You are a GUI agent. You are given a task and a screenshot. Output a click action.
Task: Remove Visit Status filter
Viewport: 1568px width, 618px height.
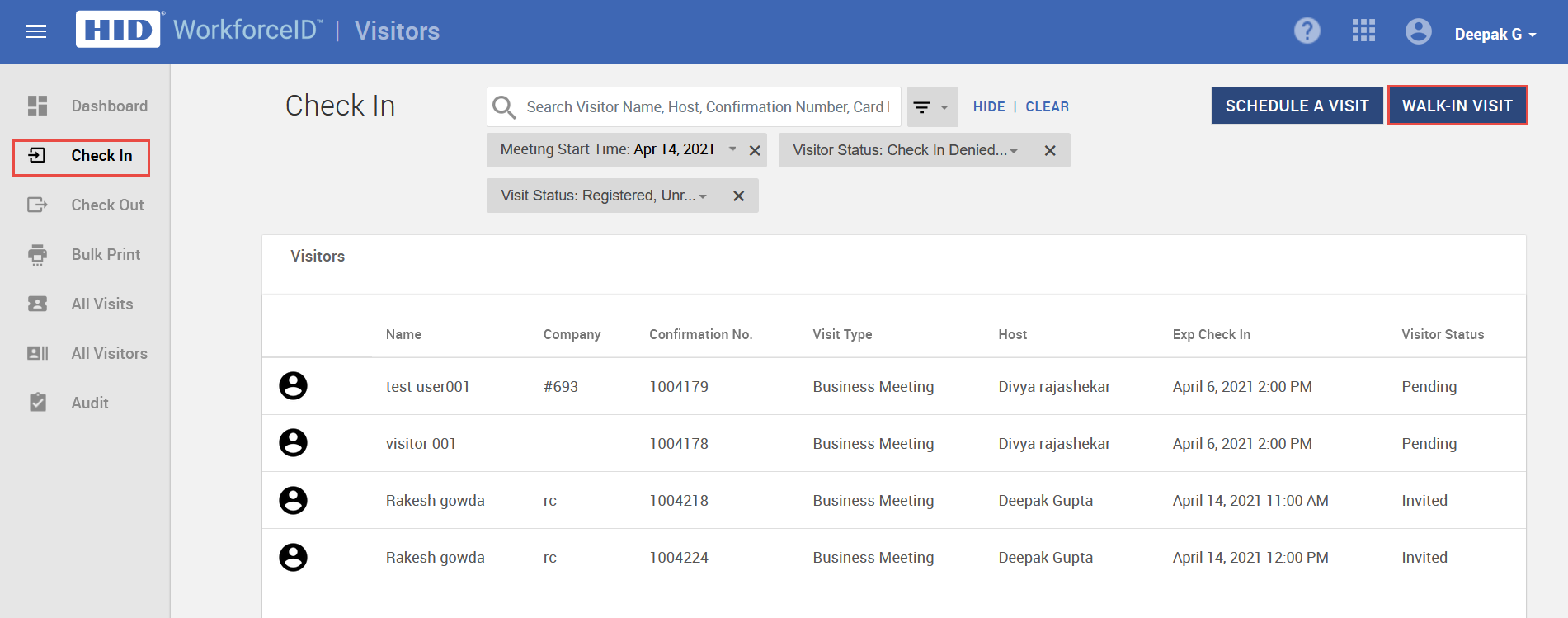tap(739, 196)
